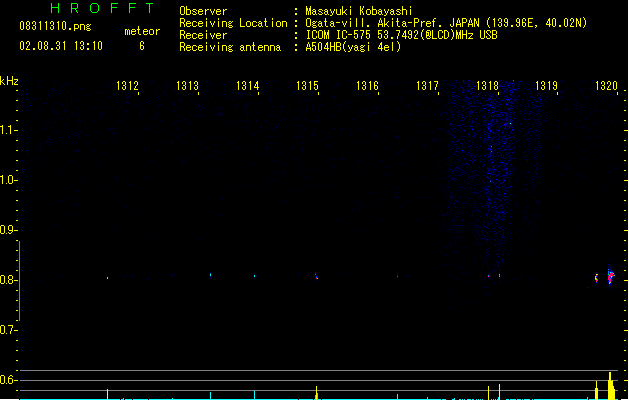The image size is (629, 400).
Task: Click the 0.6 kHz frequency label
Action: [x=8, y=380]
